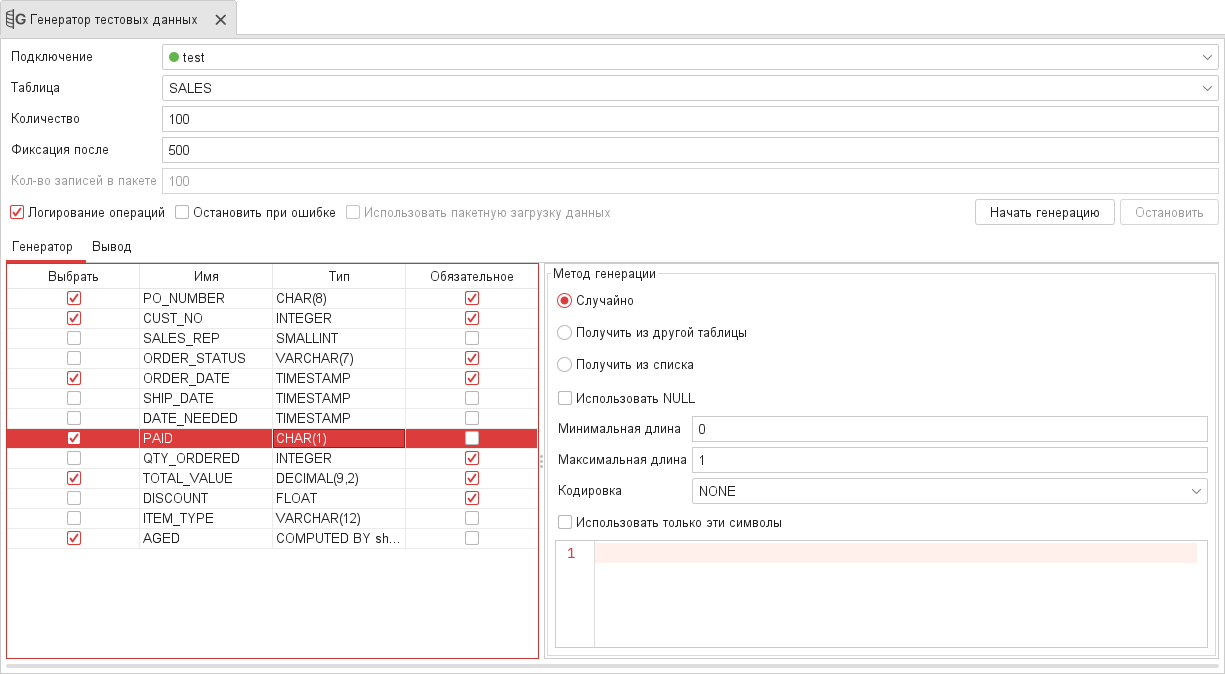The width and height of the screenshot is (1225, 674).
Task: Uncheck "Логирование операций"
Action: click(17, 212)
